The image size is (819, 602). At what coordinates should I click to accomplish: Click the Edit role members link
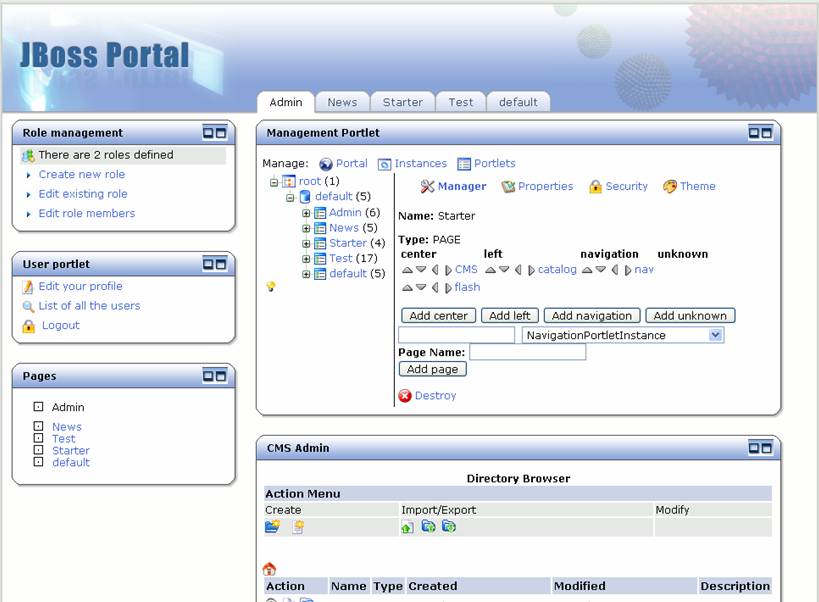coord(87,213)
